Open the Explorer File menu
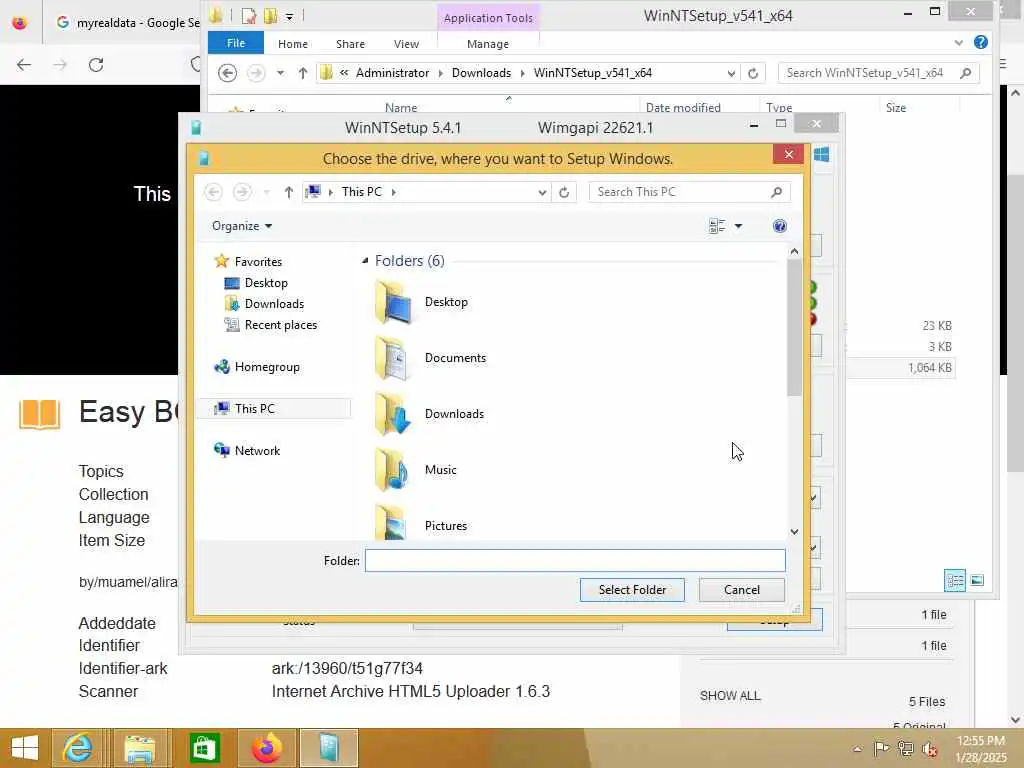This screenshot has width=1024, height=768. [x=236, y=43]
